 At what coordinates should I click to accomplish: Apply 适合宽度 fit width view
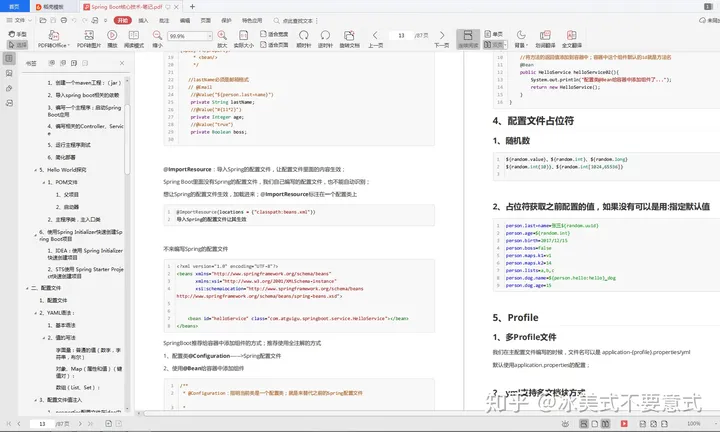(x=274, y=34)
